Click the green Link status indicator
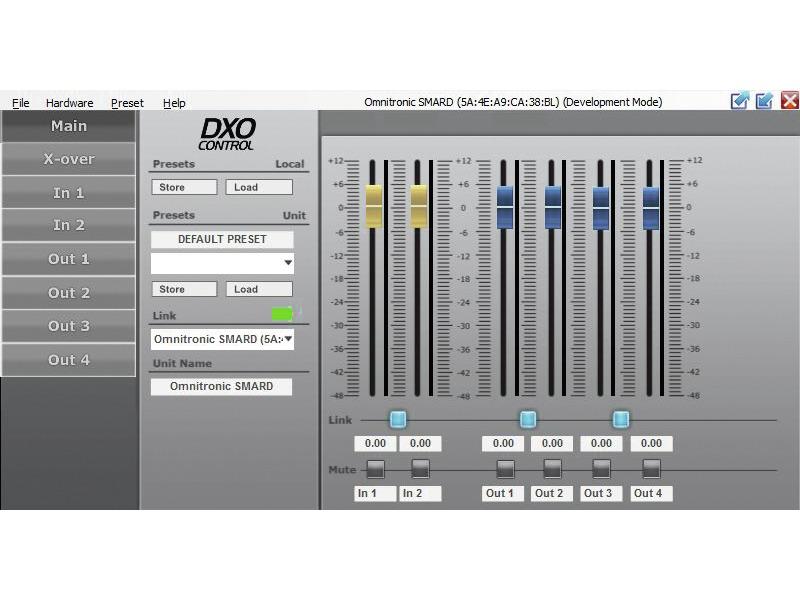 coord(283,315)
